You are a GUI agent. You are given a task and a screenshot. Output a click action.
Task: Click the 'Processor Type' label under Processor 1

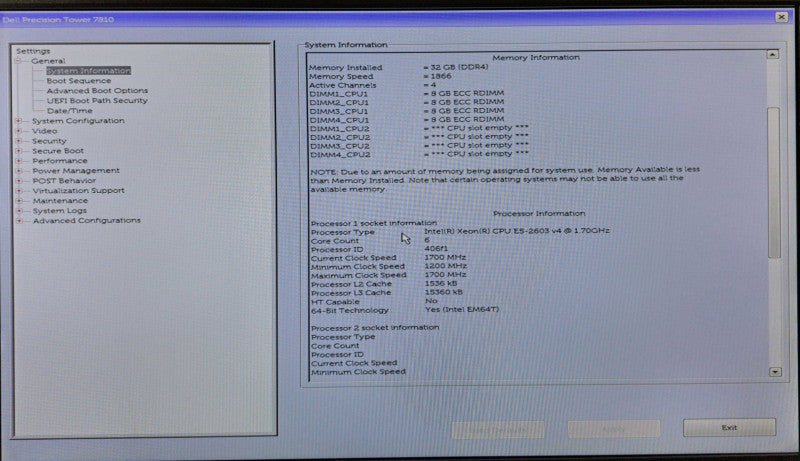click(343, 232)
